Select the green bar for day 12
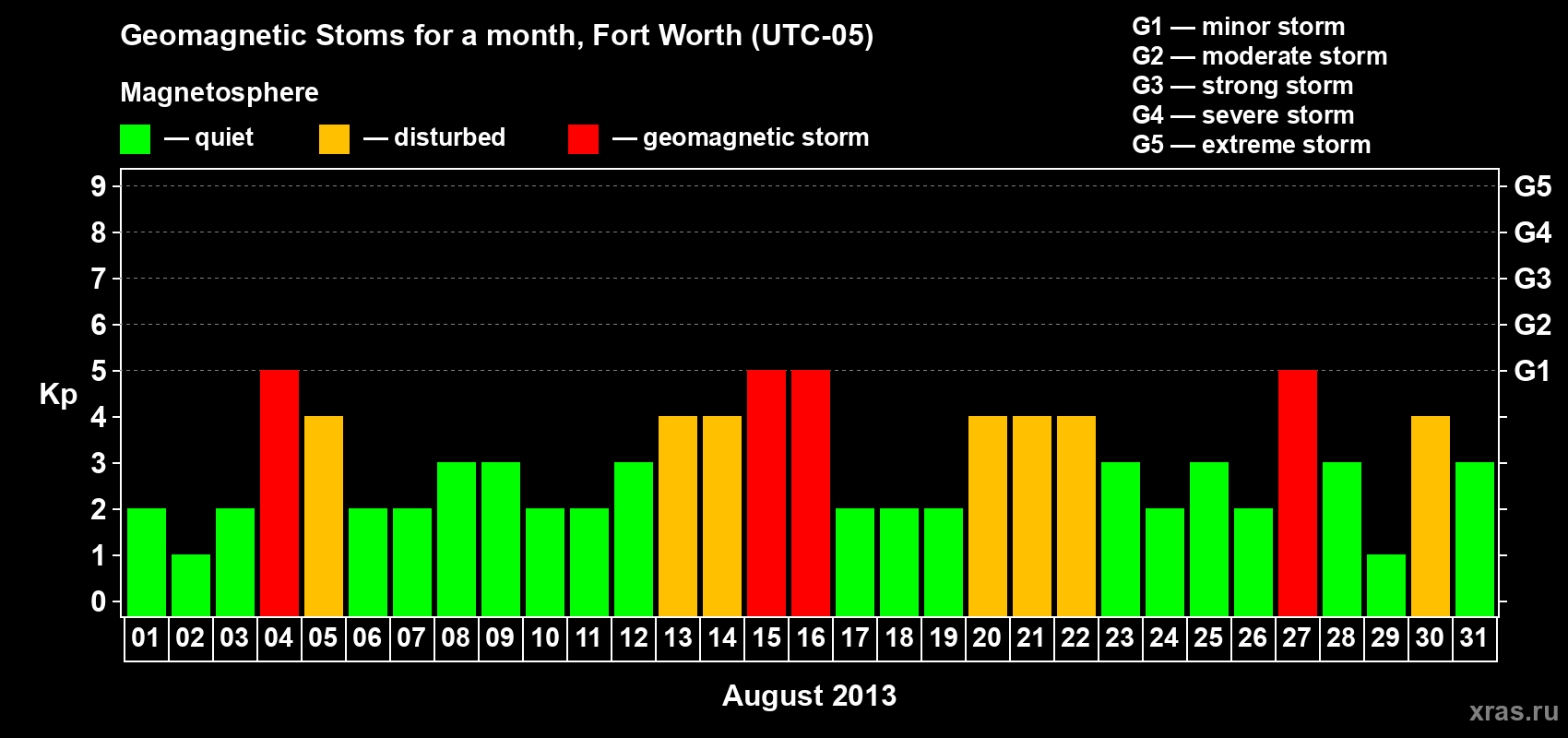Viewport: 1568px width, 738px height. 634,539
